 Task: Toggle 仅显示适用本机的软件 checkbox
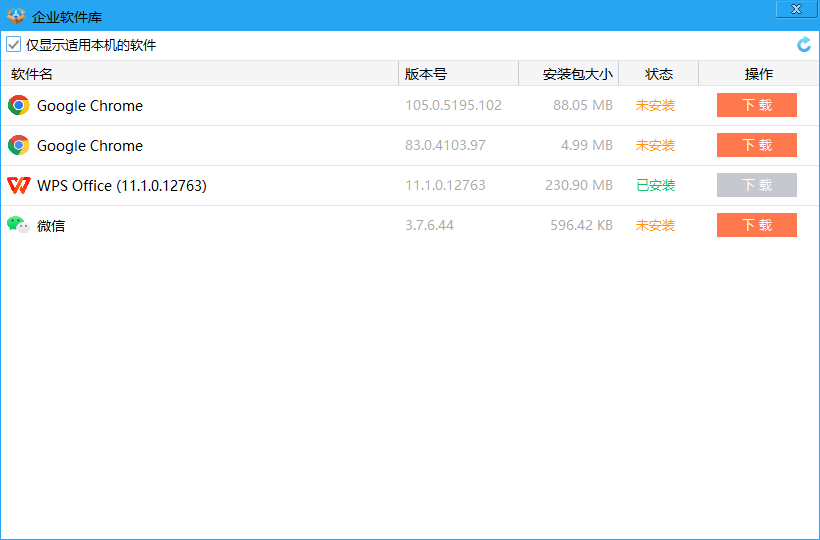(14, 44)
